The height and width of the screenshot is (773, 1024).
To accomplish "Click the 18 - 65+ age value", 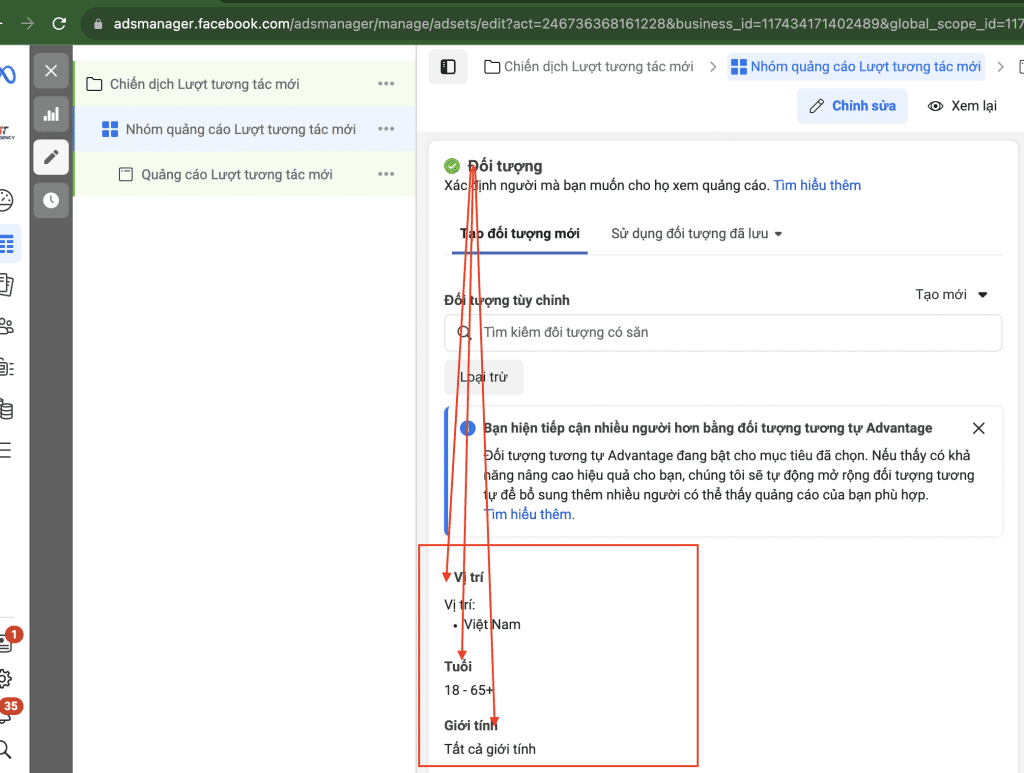I will [x=469, y=690].
